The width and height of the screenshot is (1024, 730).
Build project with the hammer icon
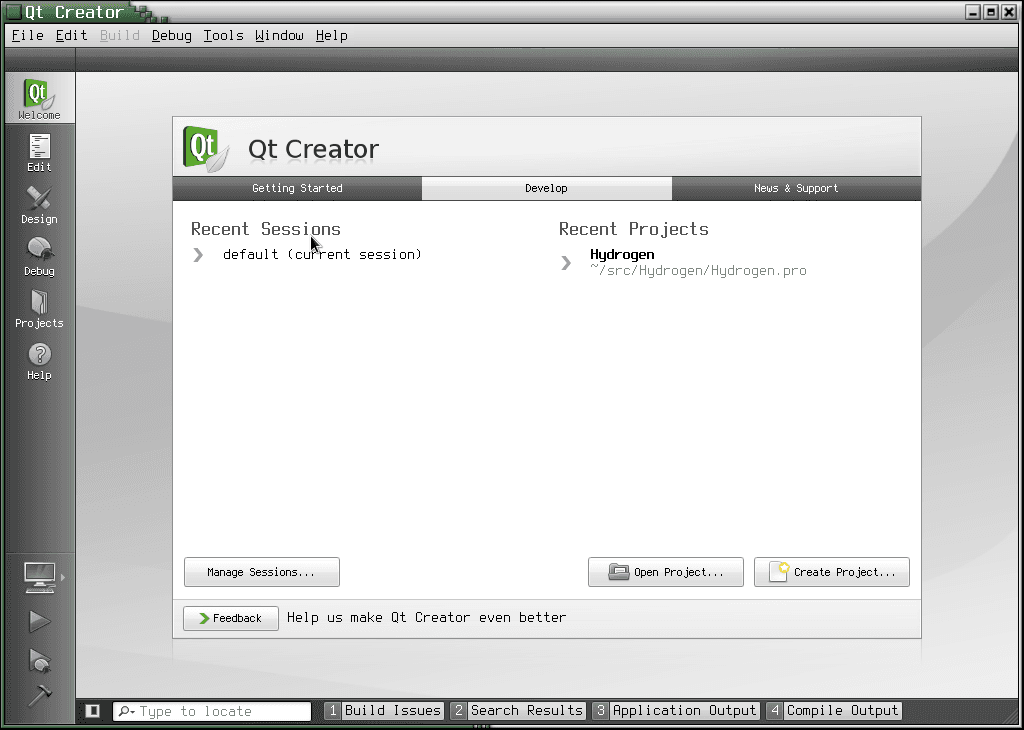tap(39, 695)
